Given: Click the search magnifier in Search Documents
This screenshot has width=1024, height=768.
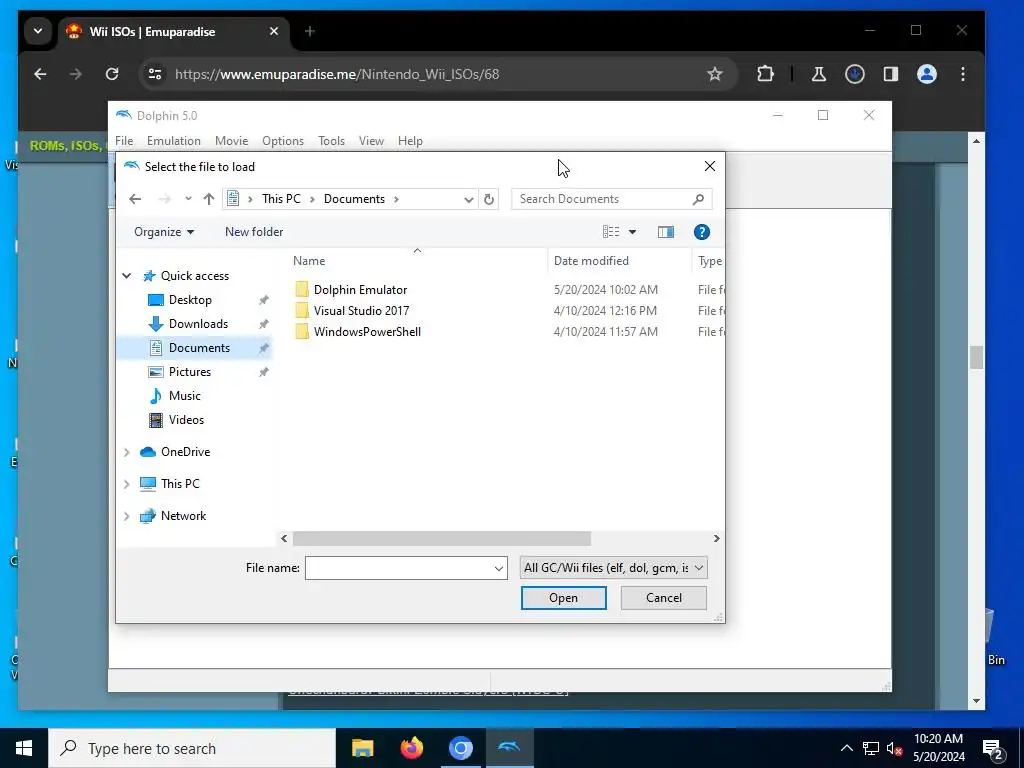Looking at the screenshot, I should click(698, 199).
